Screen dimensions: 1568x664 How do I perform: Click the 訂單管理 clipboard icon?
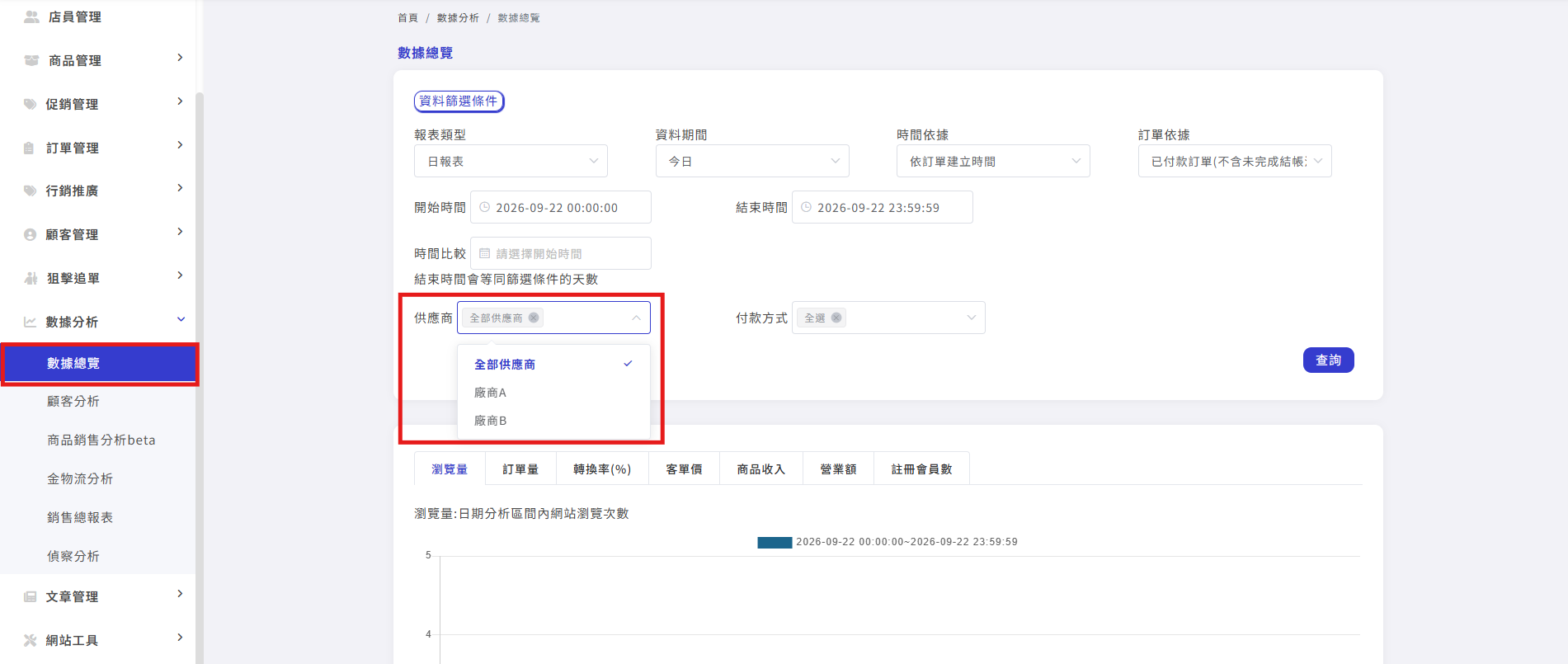(x=30, y=148)
